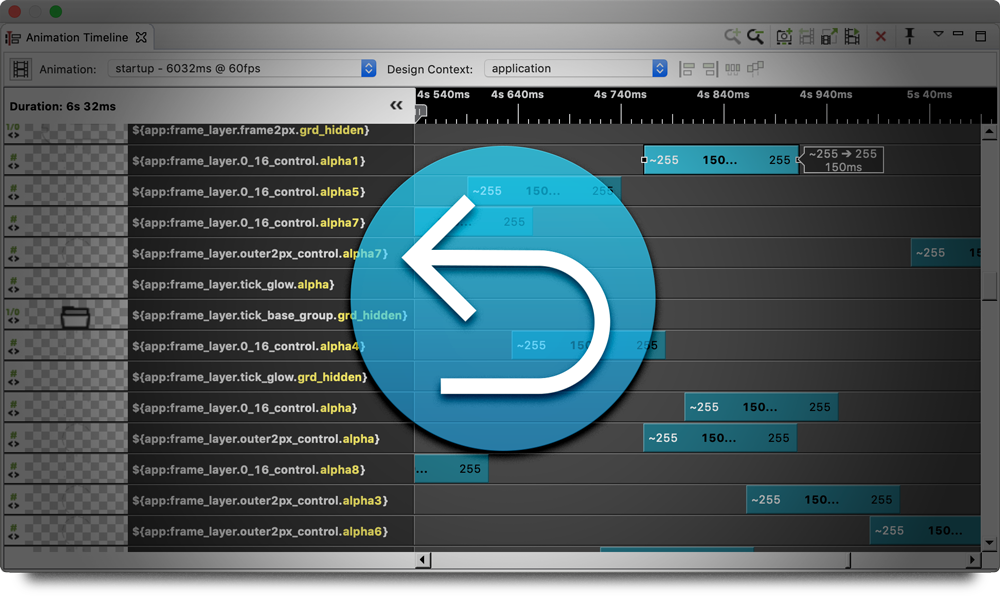Click the filmstrip play icon in the toolbar

tap(852, 36)
